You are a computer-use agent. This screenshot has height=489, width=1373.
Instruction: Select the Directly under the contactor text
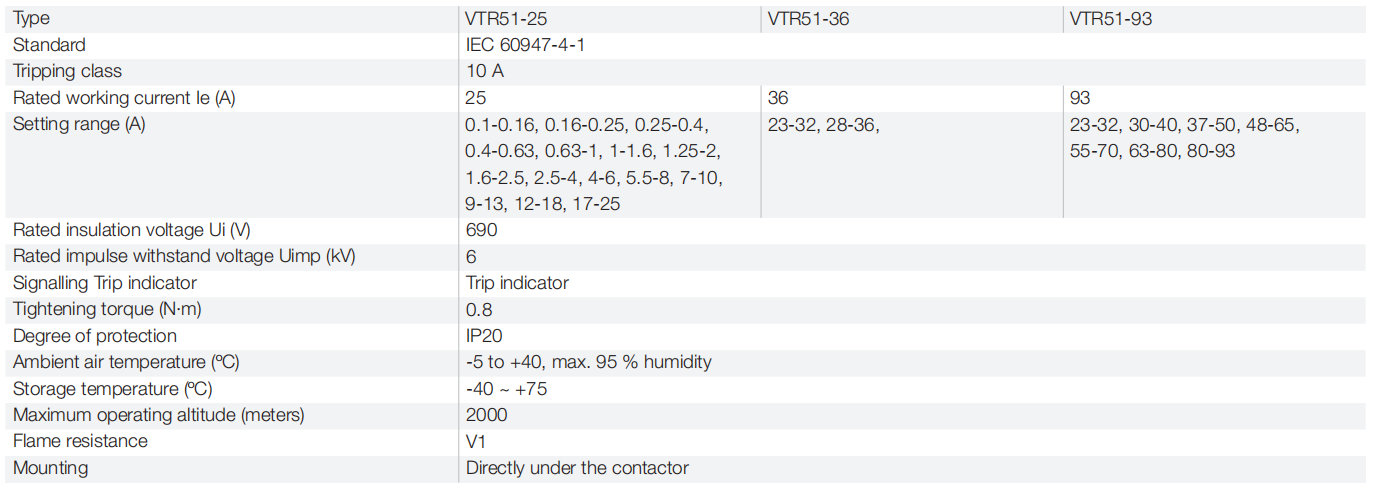point(577,468)
